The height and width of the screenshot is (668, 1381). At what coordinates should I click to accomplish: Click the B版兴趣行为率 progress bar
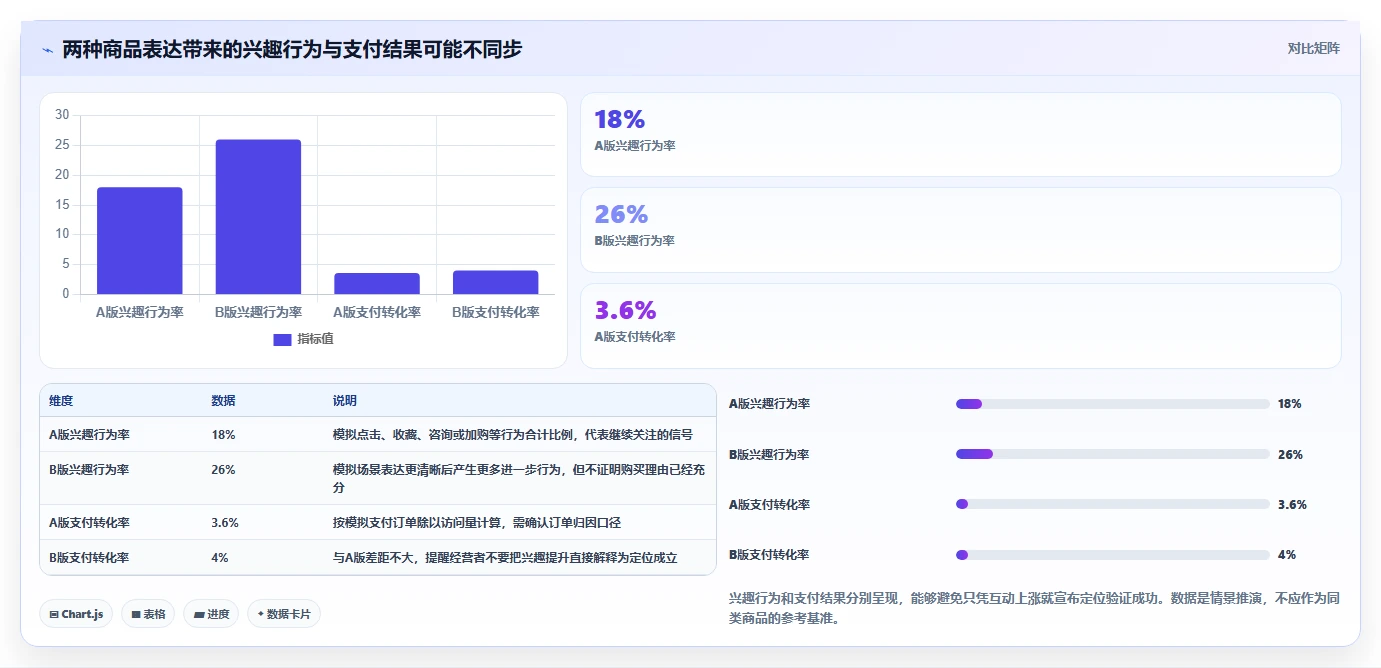pos(1112,454)
